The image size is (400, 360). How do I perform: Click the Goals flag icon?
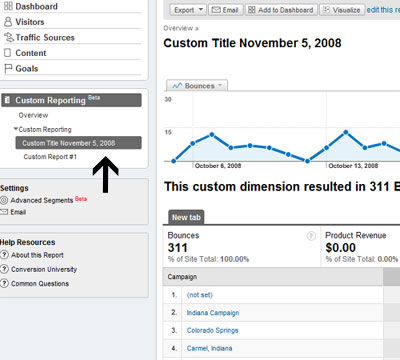pos(8,69)
